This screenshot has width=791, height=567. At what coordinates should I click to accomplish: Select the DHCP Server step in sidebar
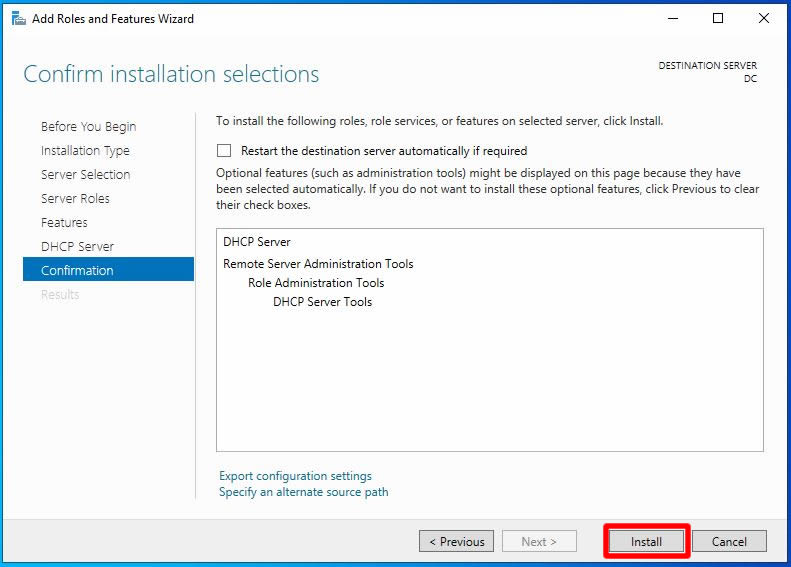pos(77,247)
